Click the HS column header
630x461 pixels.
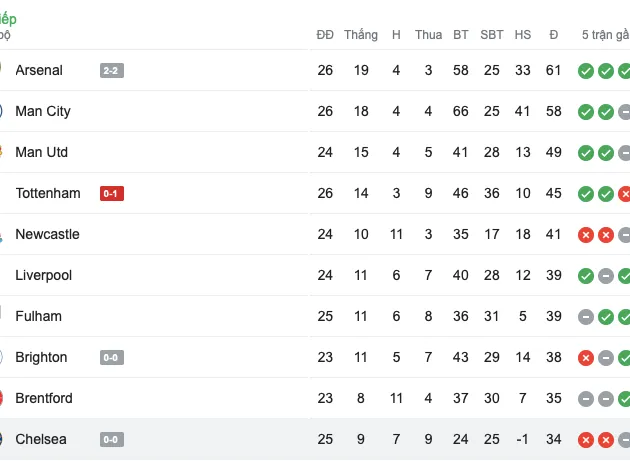(x=523, y=35)
